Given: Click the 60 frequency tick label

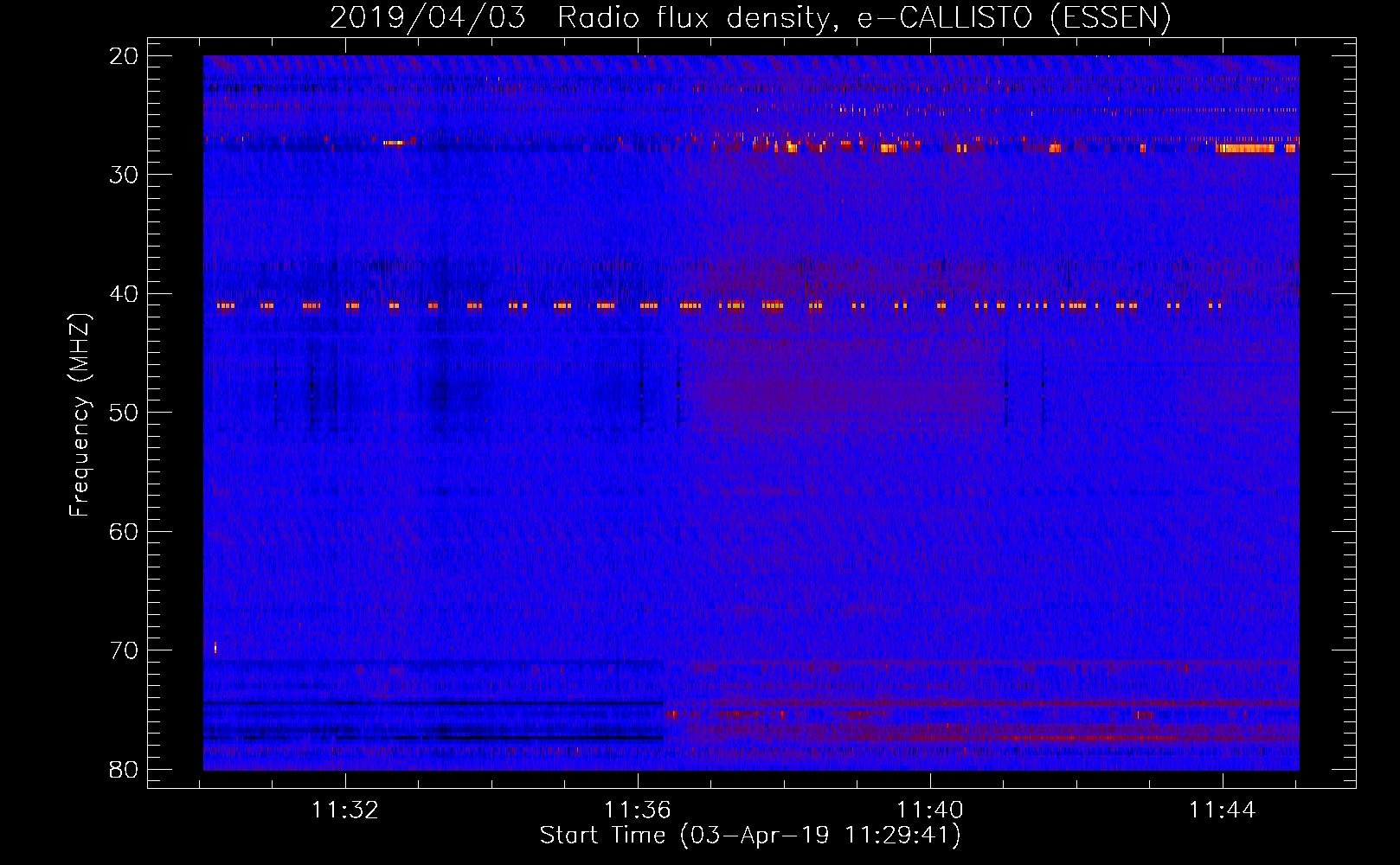Looking at the screenshot, I should [x=124, y=531].
